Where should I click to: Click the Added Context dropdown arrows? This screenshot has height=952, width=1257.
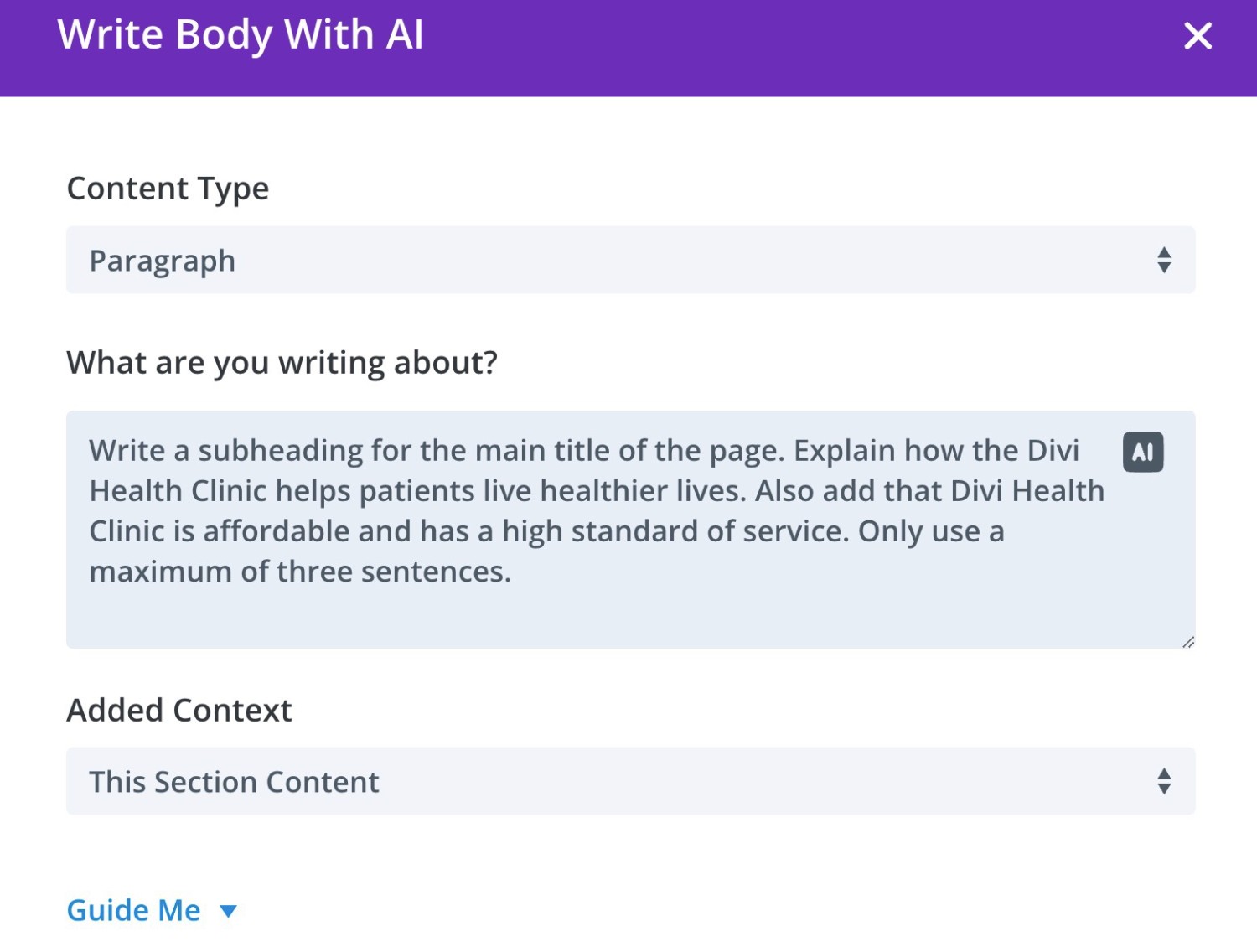[1164, 781]
